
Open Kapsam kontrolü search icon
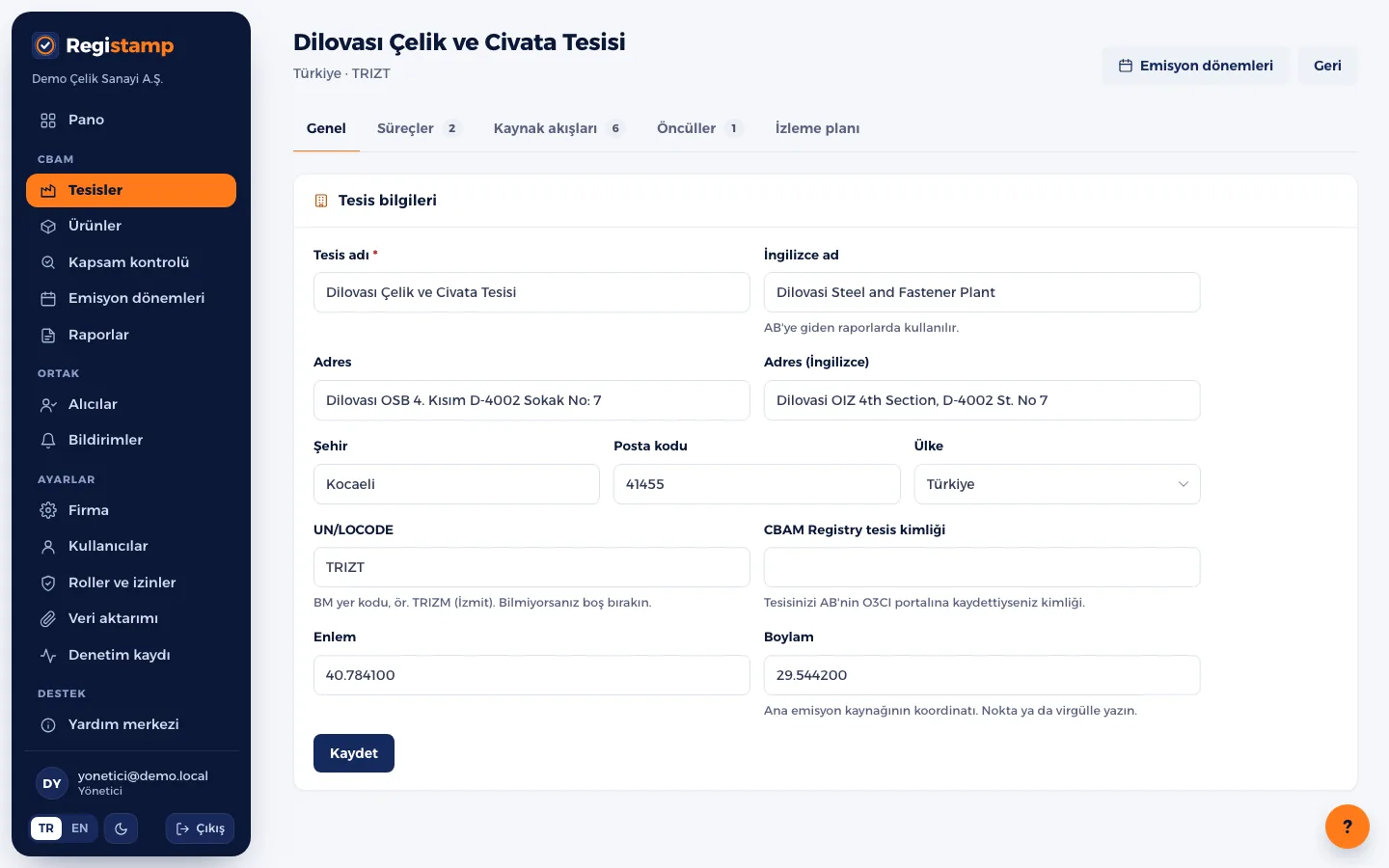click(48, 262)
